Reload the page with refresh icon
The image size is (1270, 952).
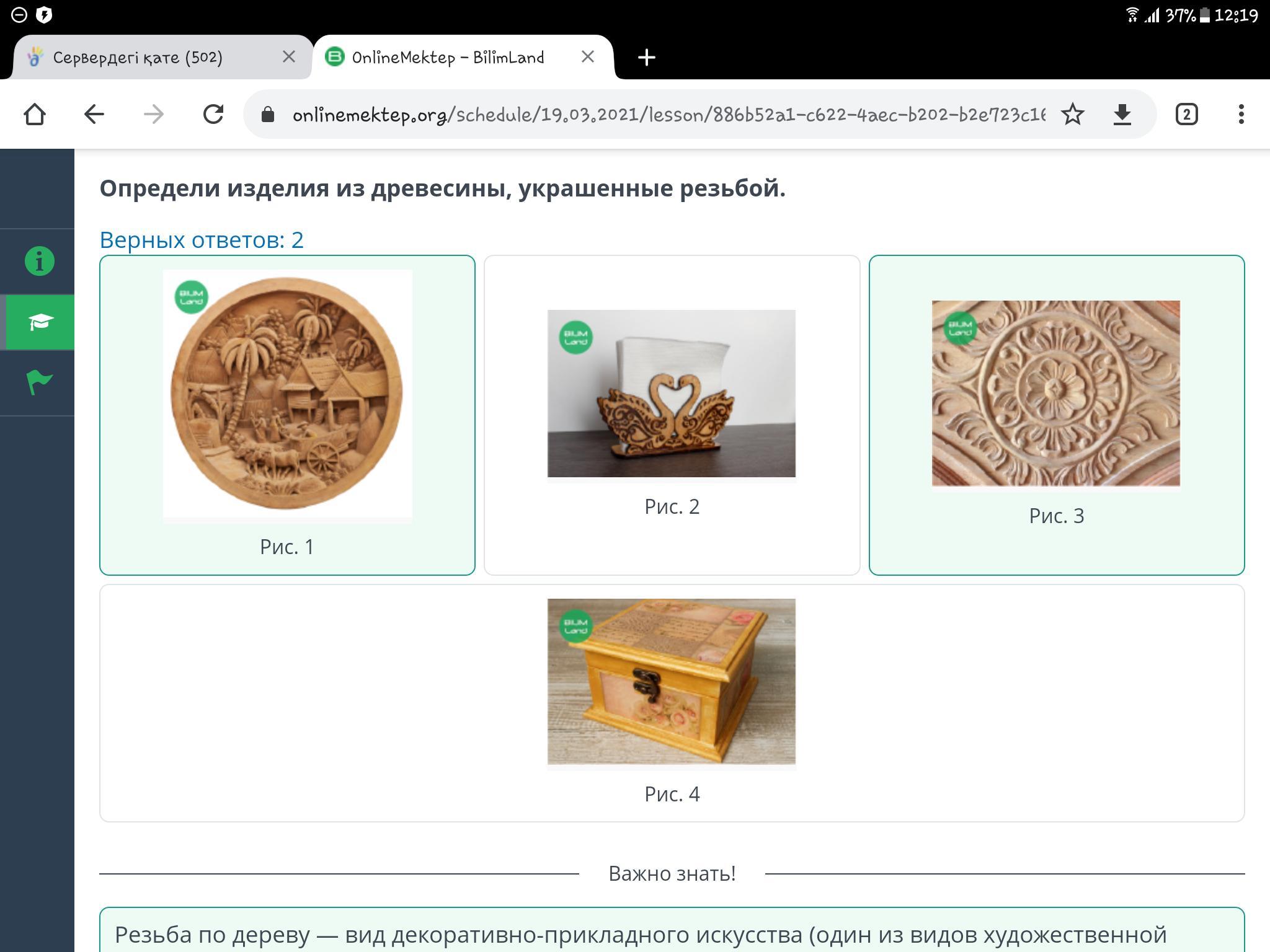[x=213, y=115]
